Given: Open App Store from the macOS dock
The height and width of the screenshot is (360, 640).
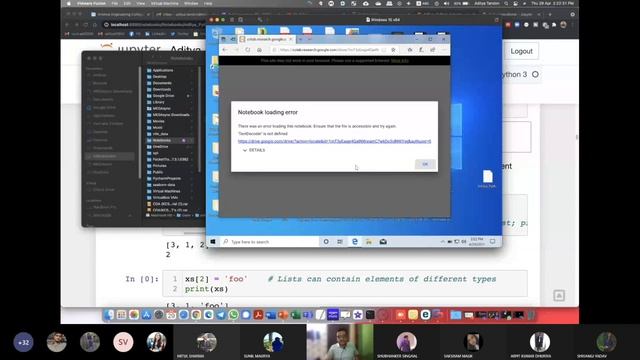Looking at the screenshot, I should point(146,315).
